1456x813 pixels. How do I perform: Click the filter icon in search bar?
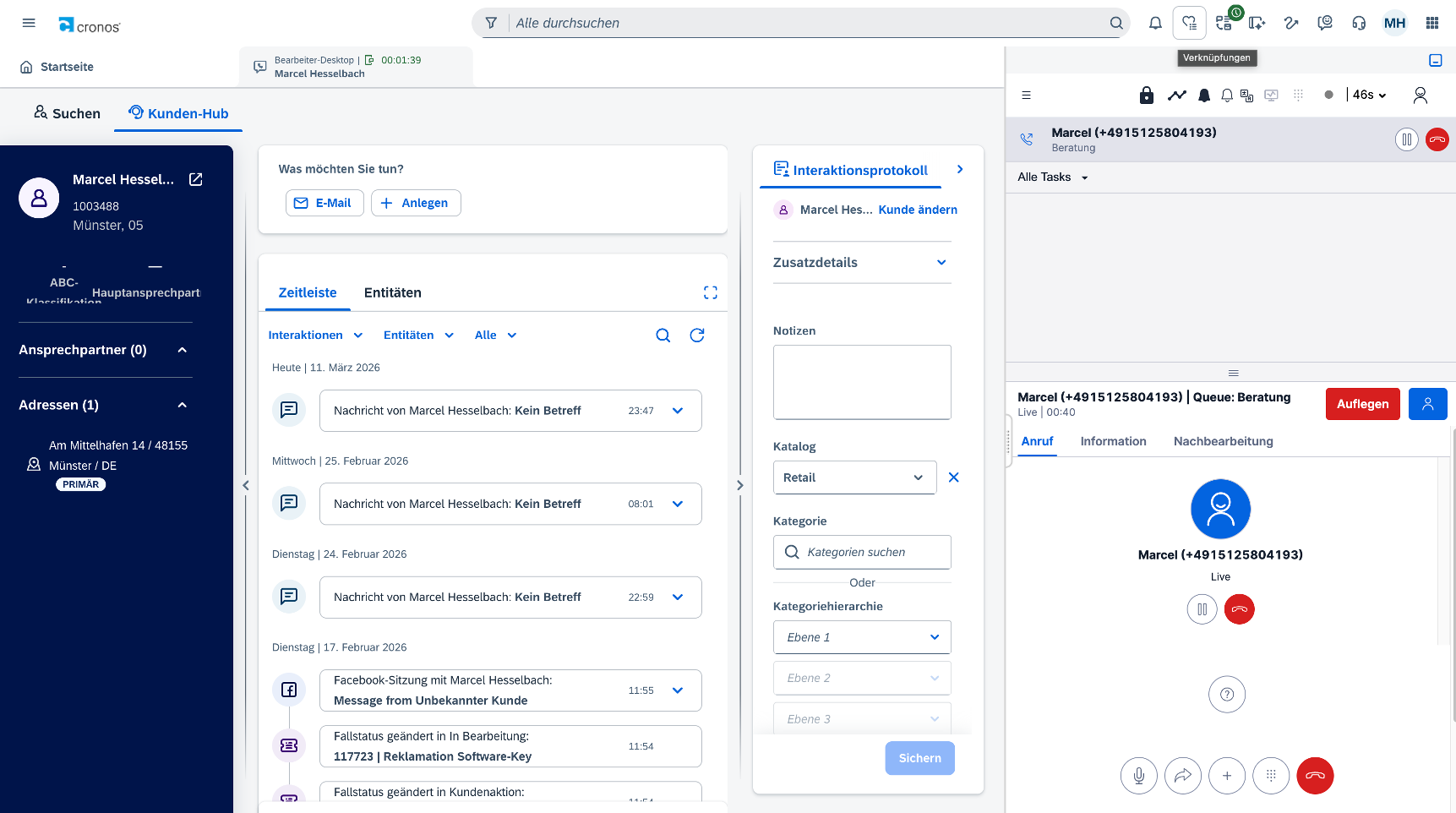pos(491,23)
